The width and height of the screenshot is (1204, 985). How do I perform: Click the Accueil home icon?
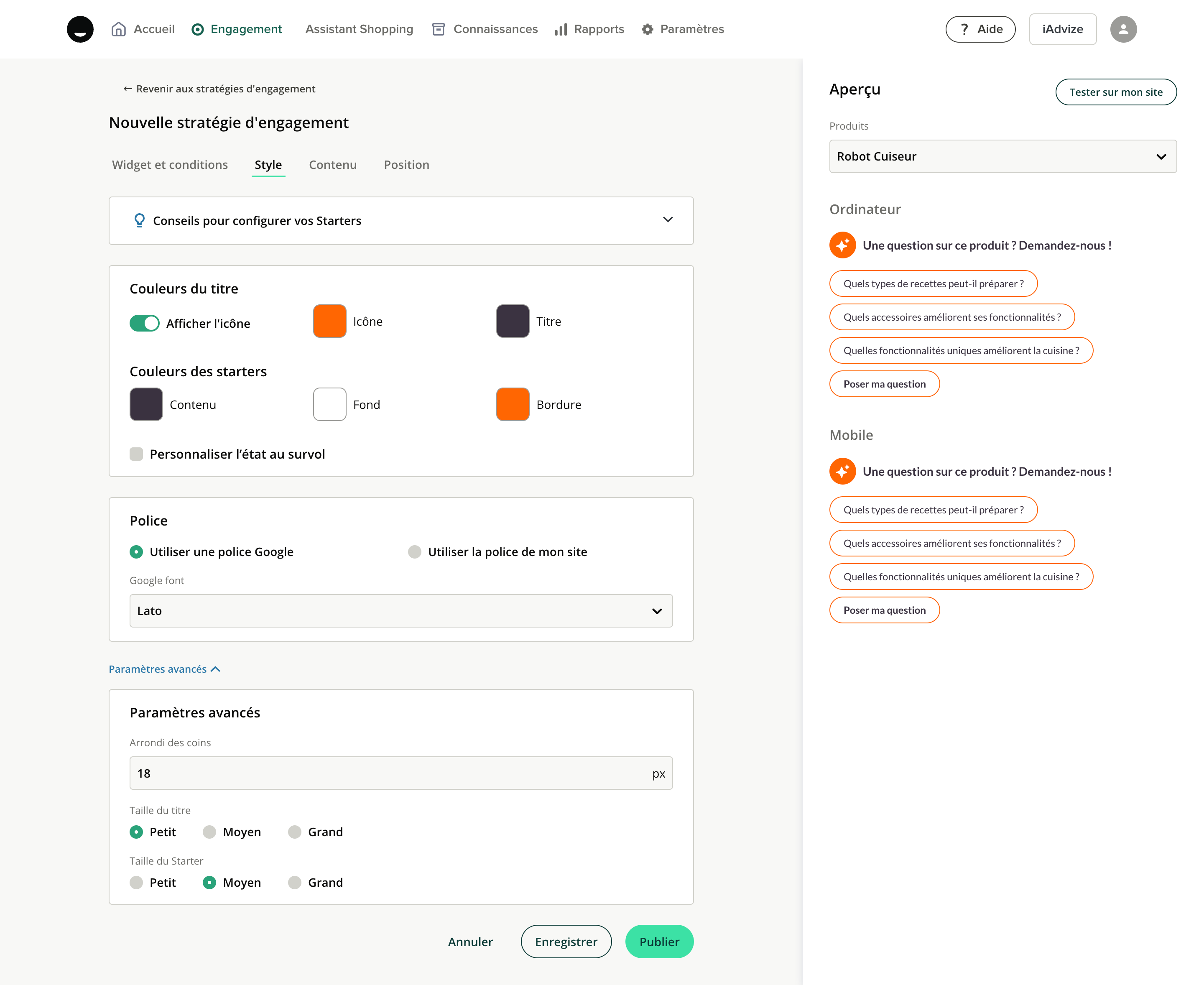pyautogui.click(x=119, y=29)
